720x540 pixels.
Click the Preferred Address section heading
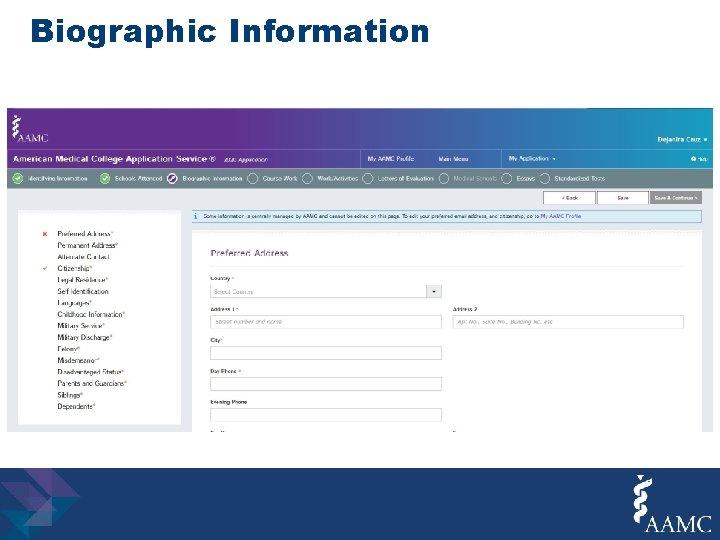click(x=249, y=253)
